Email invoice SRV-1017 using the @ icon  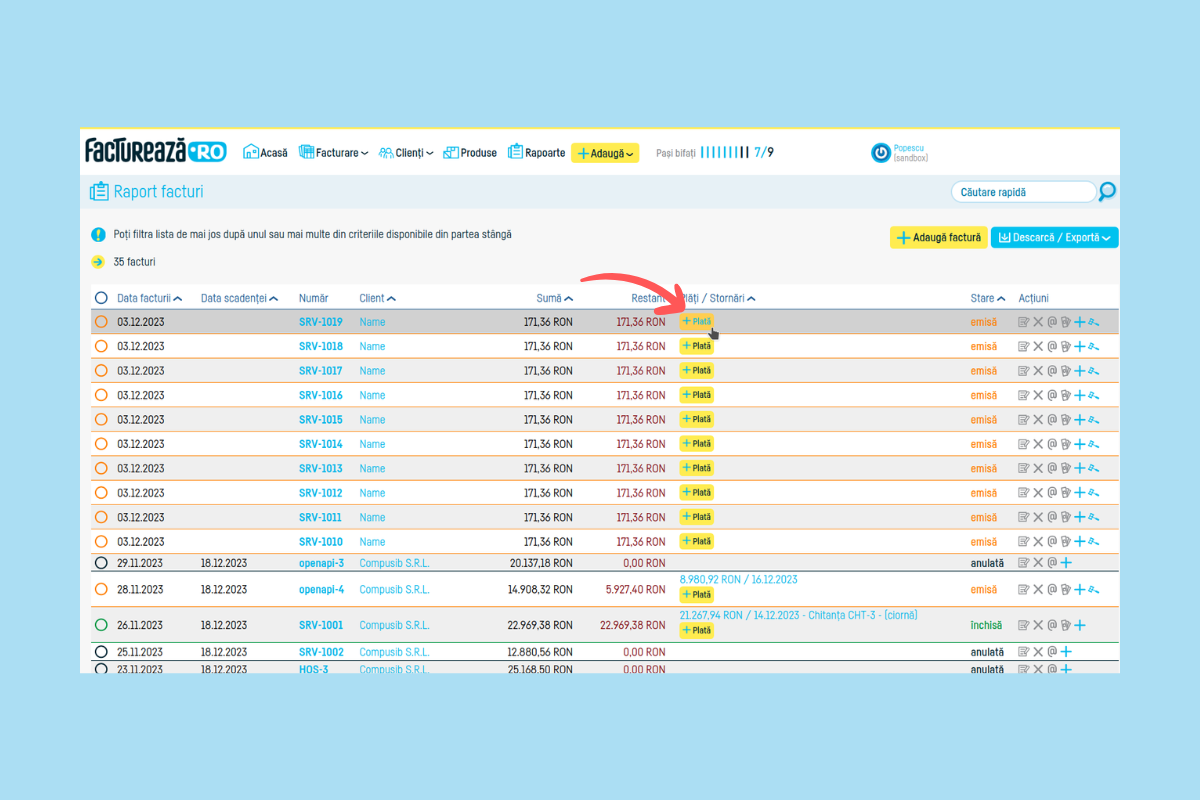[x=1052, y=371]
